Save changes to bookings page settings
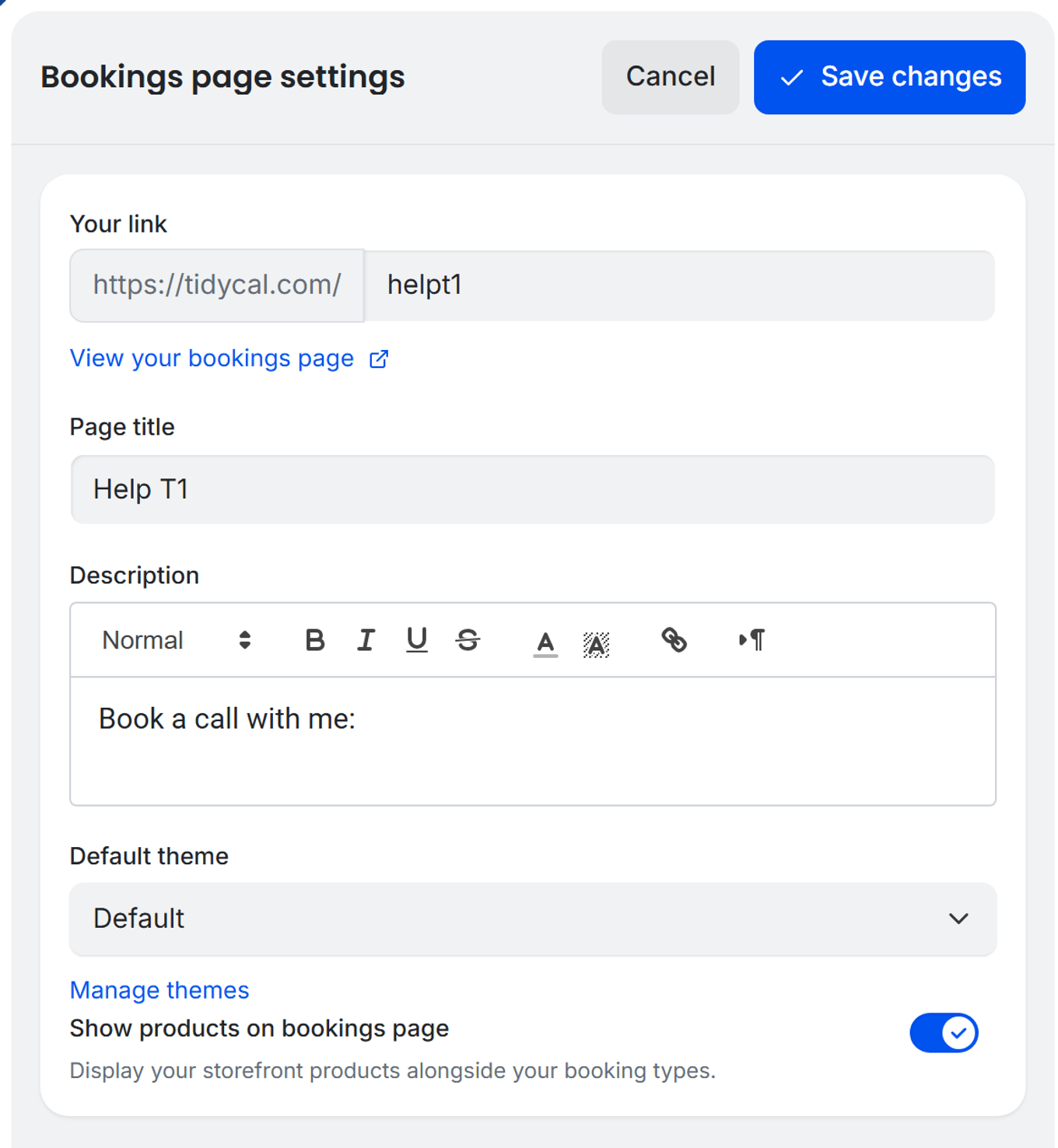Image resolution: width=1058 pixels, height=1148 pixels. coord(889,77)
